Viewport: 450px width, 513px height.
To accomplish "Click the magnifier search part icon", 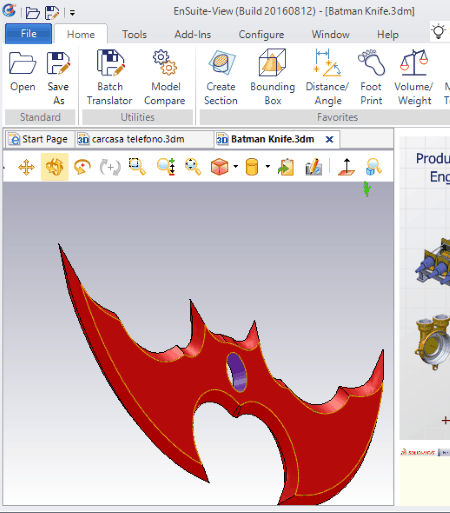I will pyautogui.click(x=373, y=167).
